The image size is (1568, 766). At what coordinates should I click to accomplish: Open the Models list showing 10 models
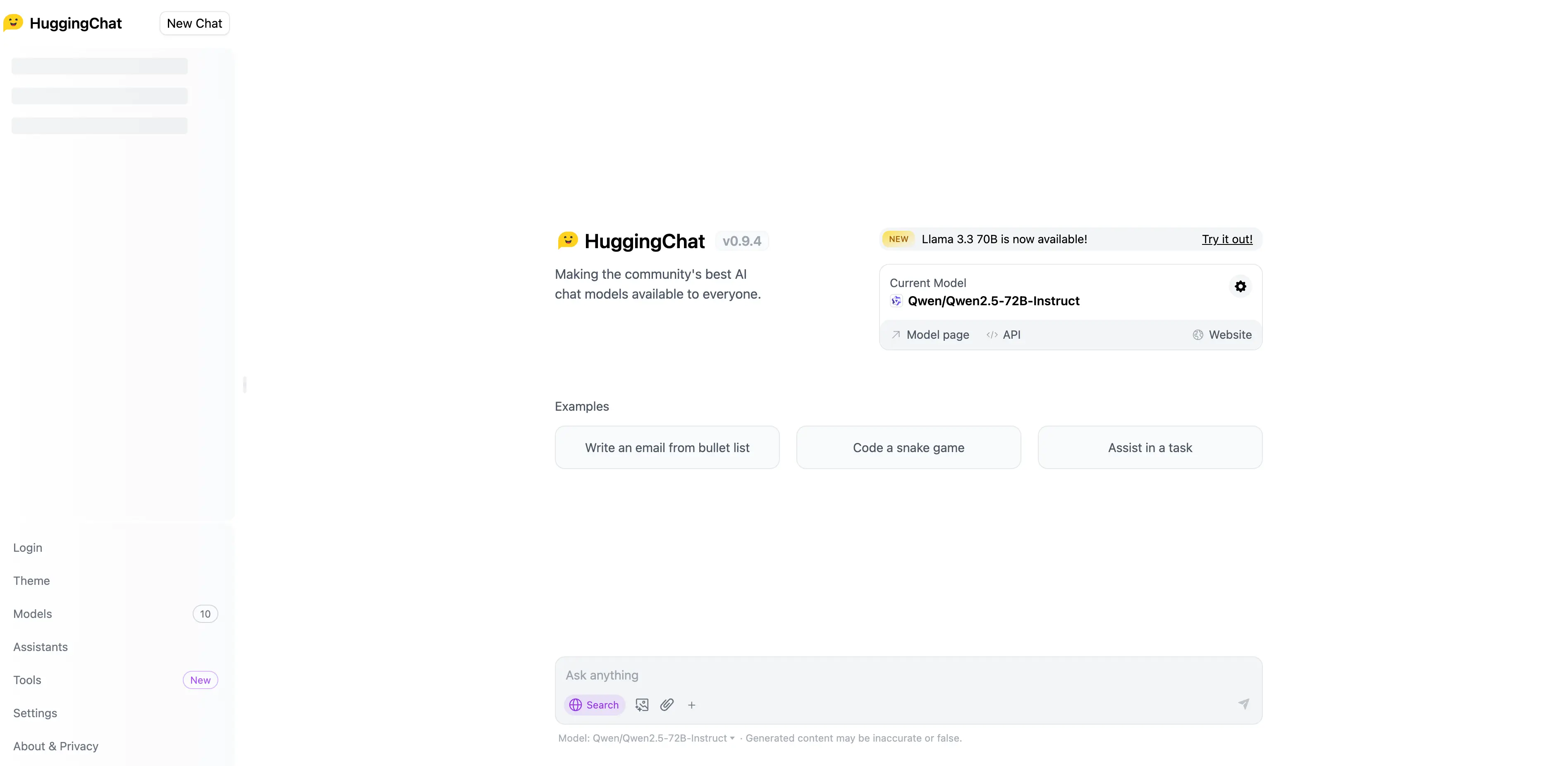click(x=32, y=613)
